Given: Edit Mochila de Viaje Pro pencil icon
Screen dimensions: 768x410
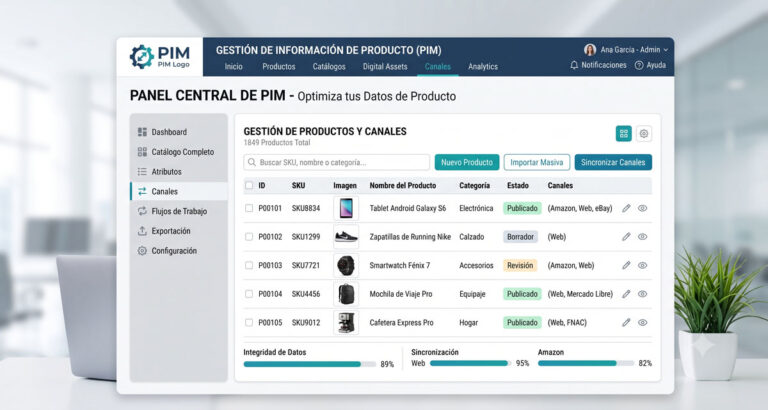Looking at the screenshot, I should coord(626,294).
